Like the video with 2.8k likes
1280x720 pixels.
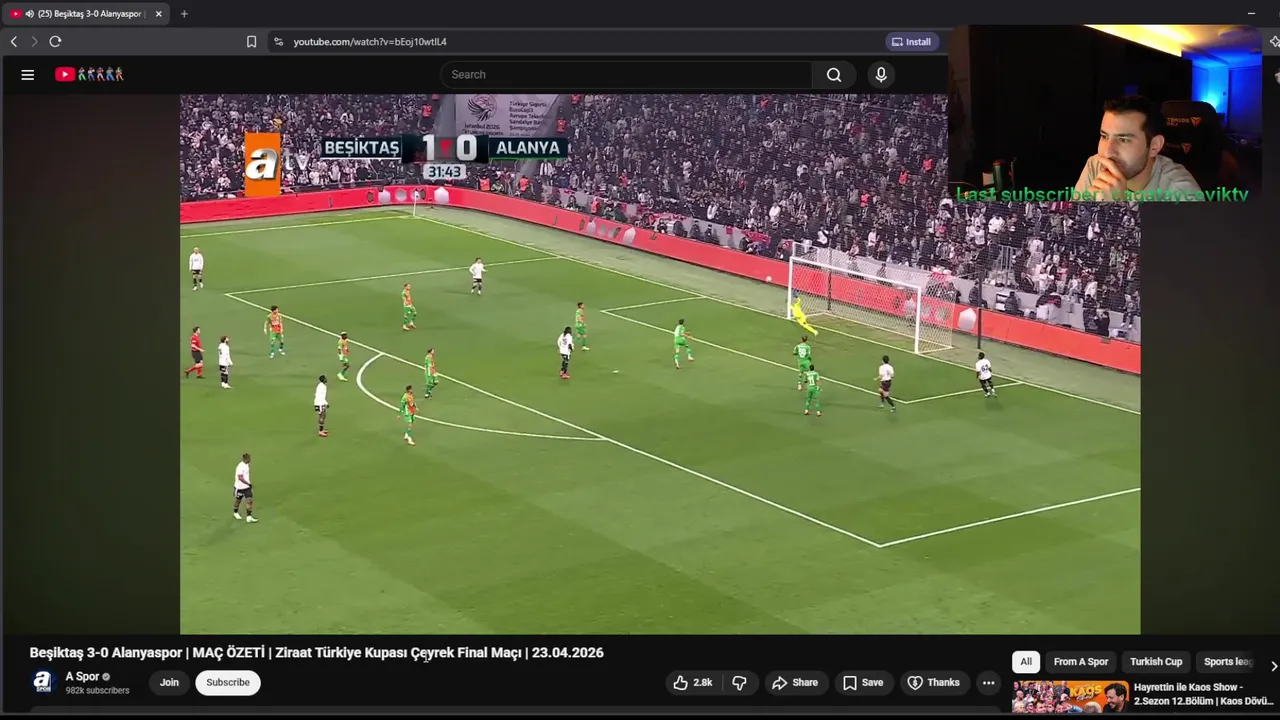pyautogui.click(x=693, y=683)
